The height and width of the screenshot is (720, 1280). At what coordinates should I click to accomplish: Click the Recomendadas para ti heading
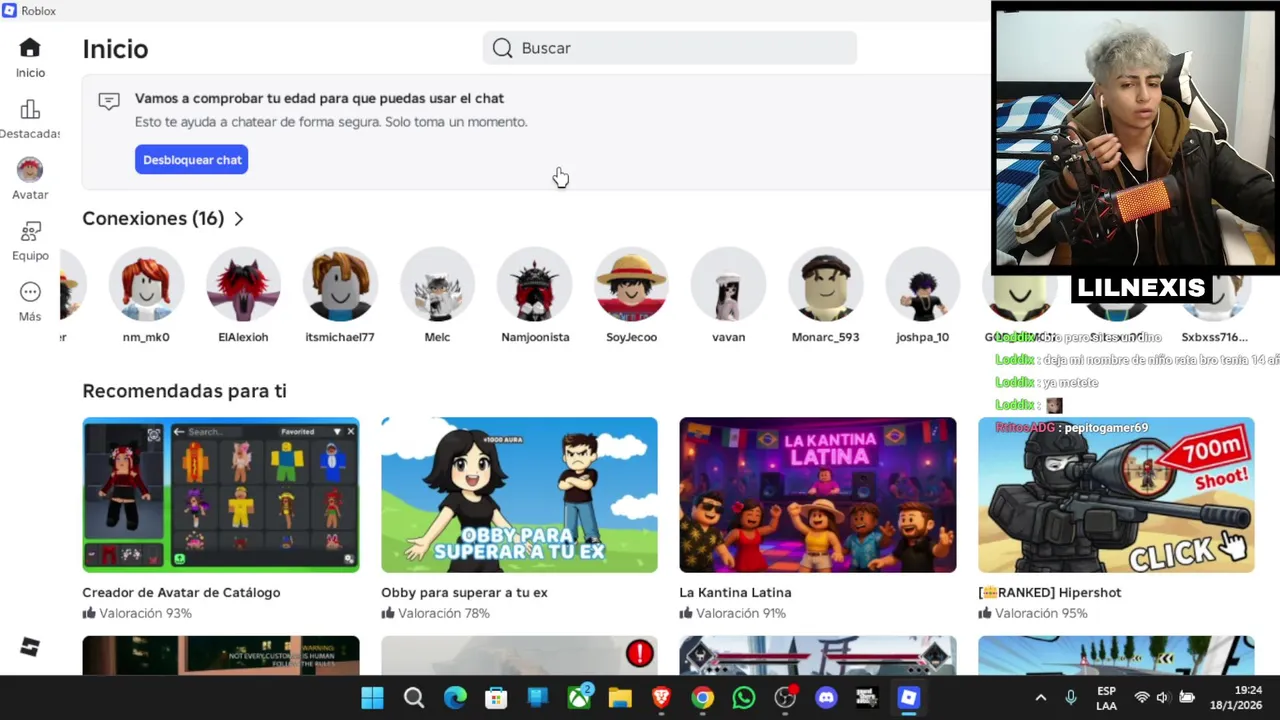click(x=184, y=391)
